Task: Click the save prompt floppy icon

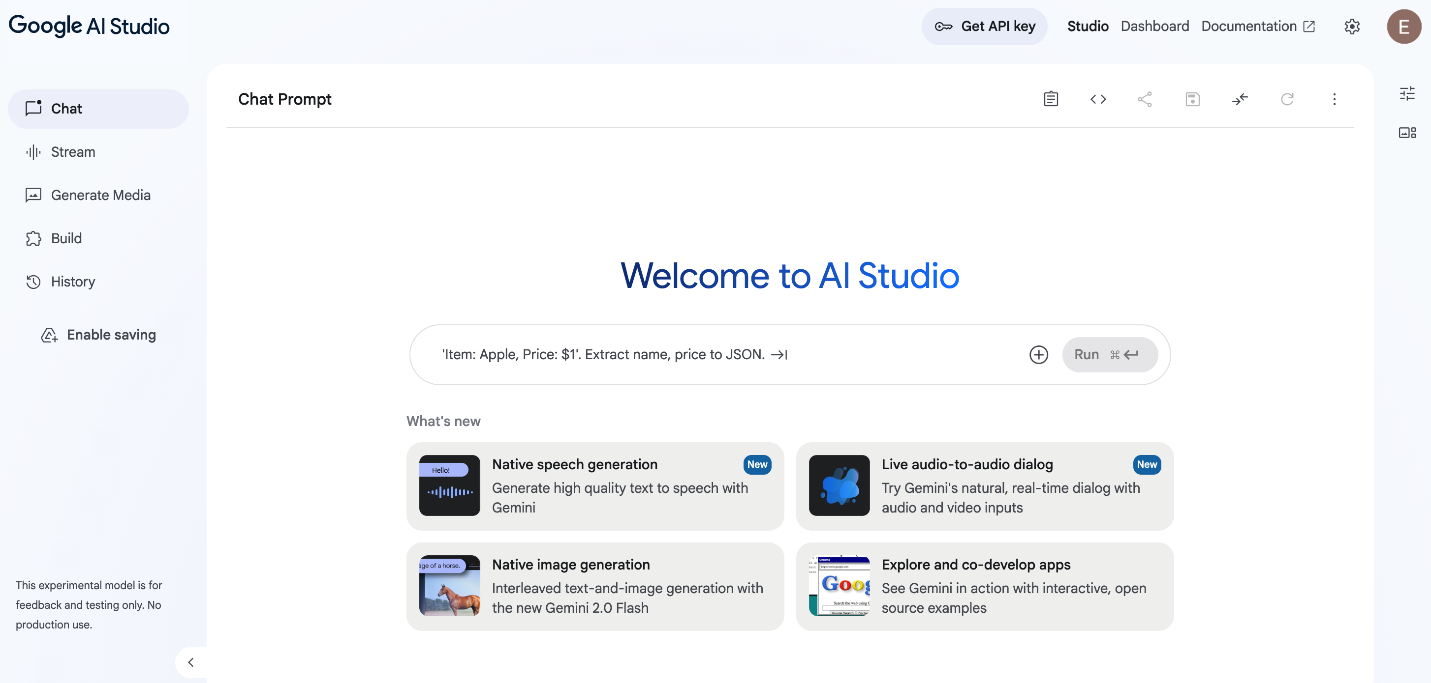Action: pos(1192,99)
